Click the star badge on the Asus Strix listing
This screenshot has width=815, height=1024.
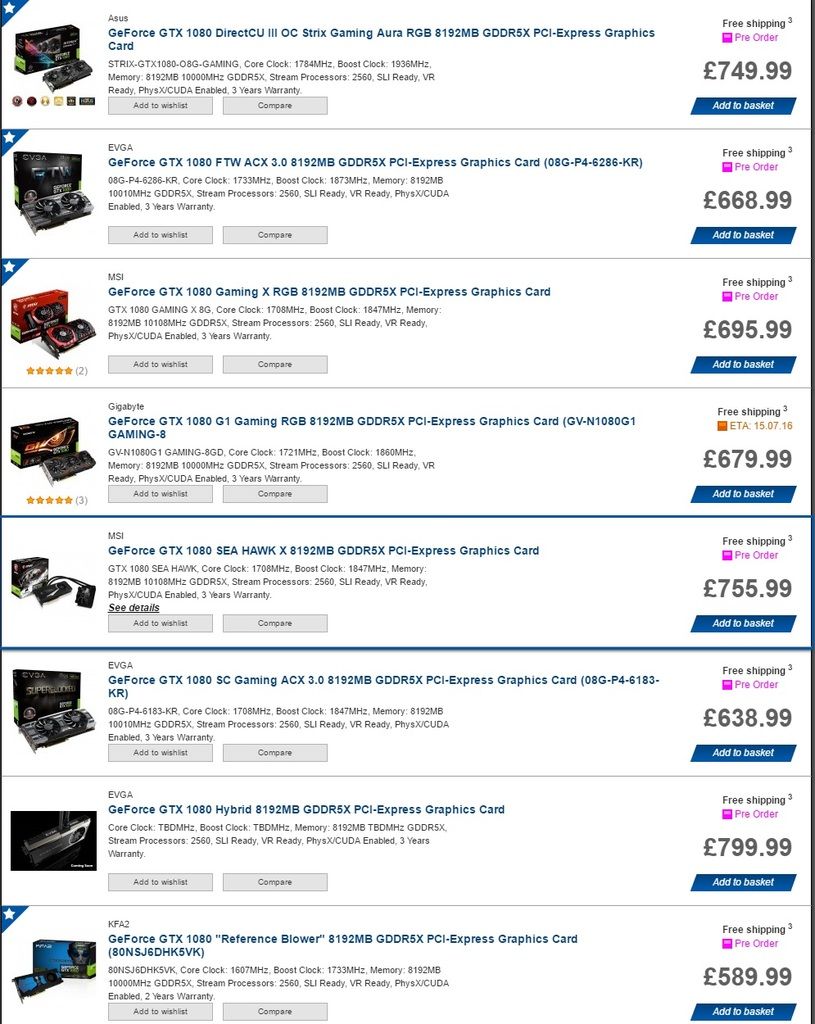pyautogui.click(x=9, y=8)
